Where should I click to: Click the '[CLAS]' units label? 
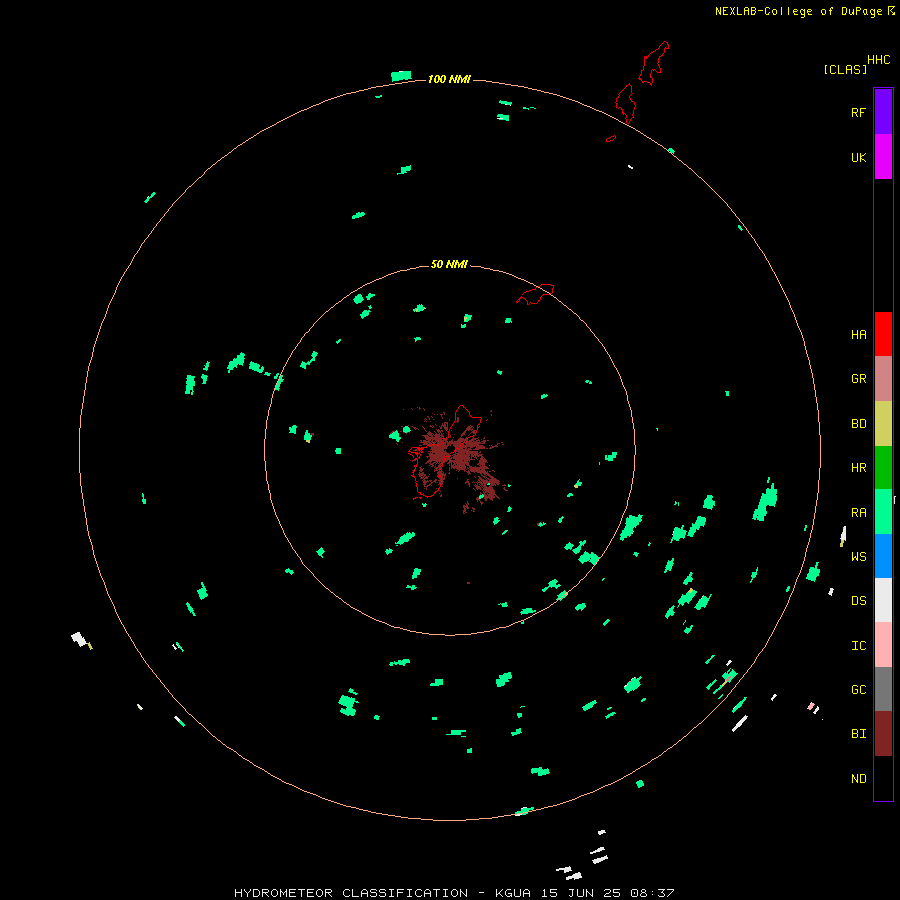(845, 69)
